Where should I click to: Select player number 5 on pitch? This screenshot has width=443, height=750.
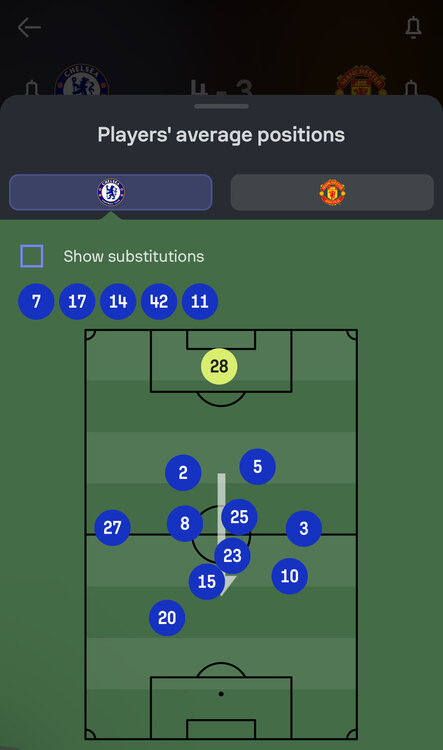[x=257, y=466]
